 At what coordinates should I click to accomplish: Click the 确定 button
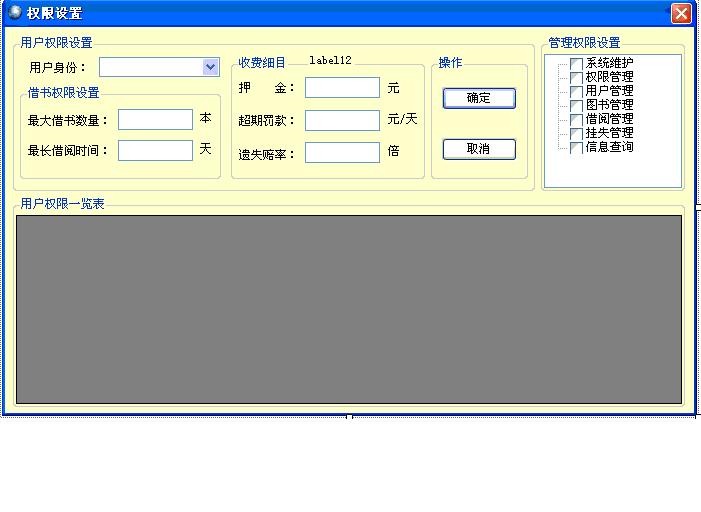click(x=479, y=98)
